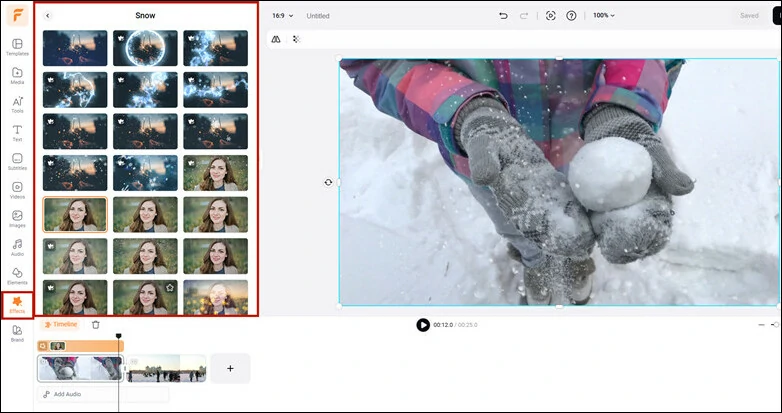Select the orange effect track on timeline
The height and width of the screenshot is (413, 782).
(81, 346)
